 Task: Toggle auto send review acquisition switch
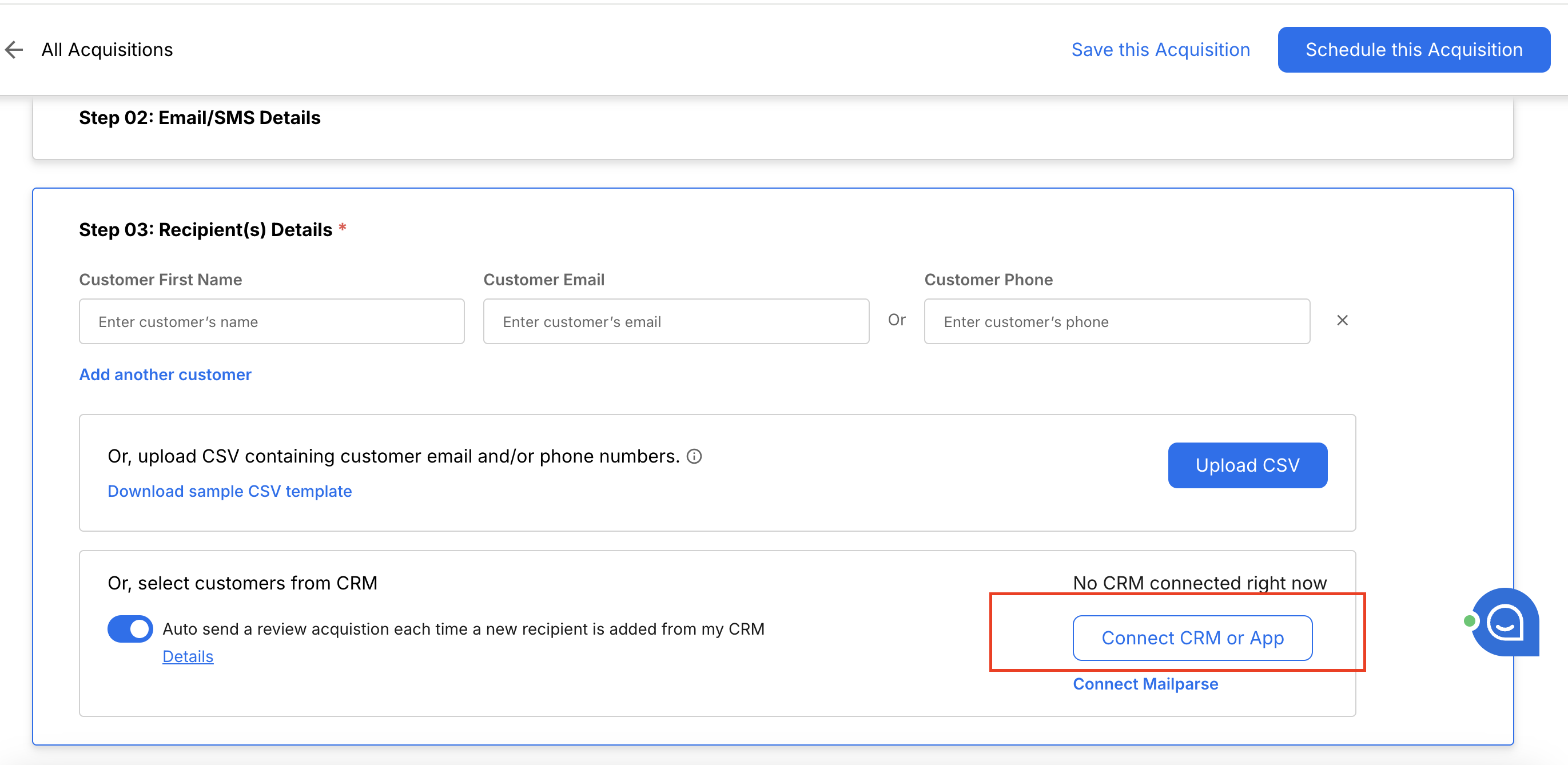pyautogui.click(x=130, y=629)
